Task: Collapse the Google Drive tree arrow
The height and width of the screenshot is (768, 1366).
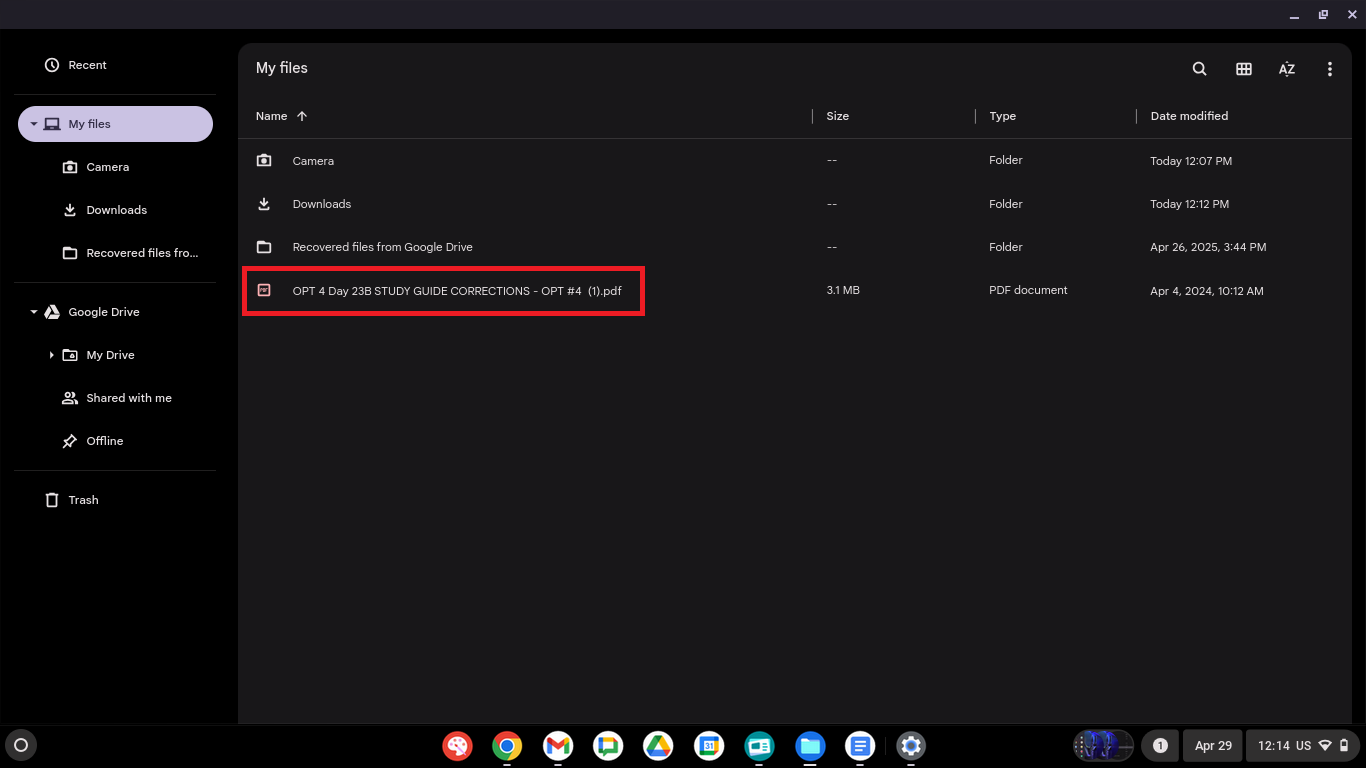Action: click(33, 312)
